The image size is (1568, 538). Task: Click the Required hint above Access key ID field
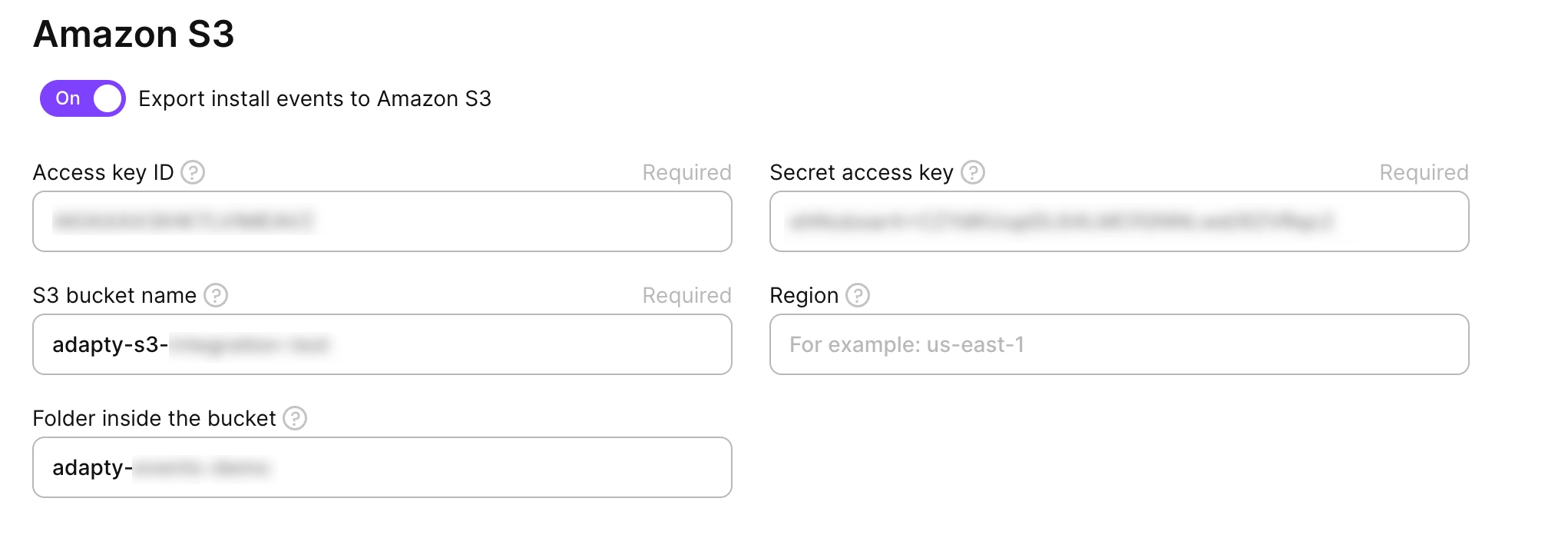[686, 173]
